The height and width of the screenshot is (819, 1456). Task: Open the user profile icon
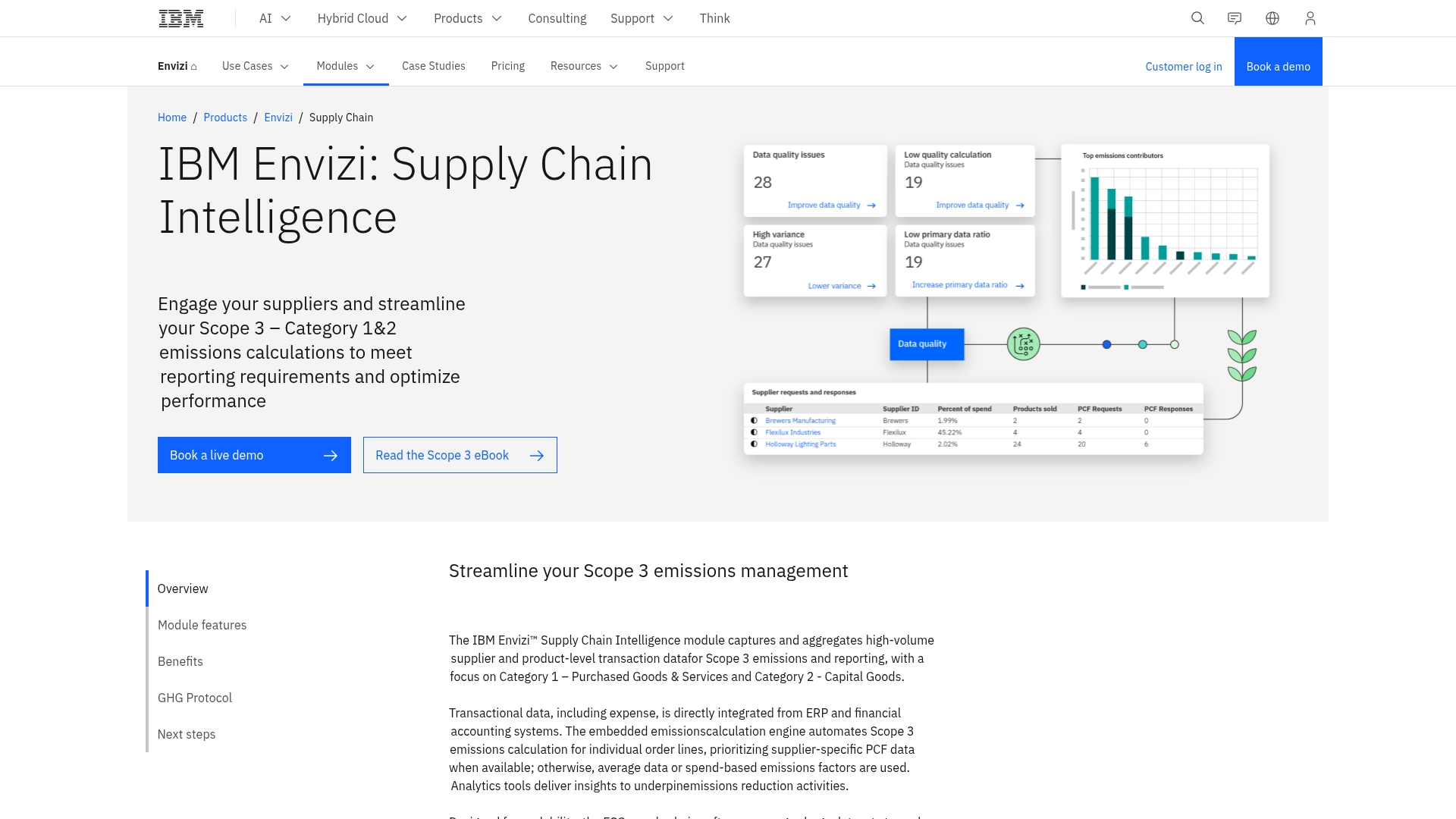(x=1310, y=18)
